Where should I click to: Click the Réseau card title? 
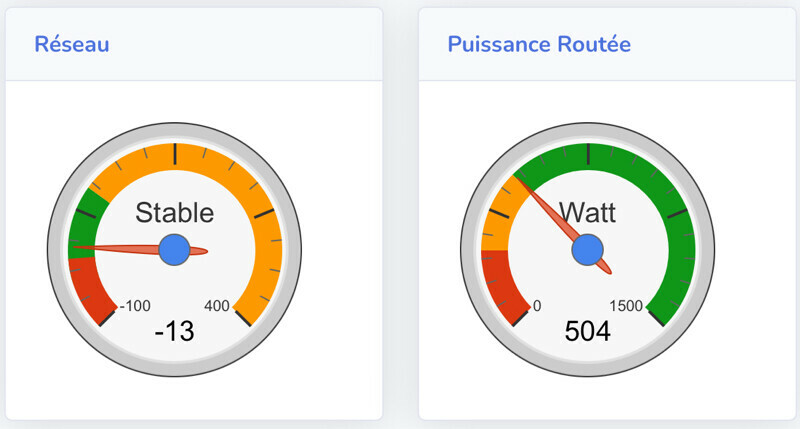click(72, 44)
